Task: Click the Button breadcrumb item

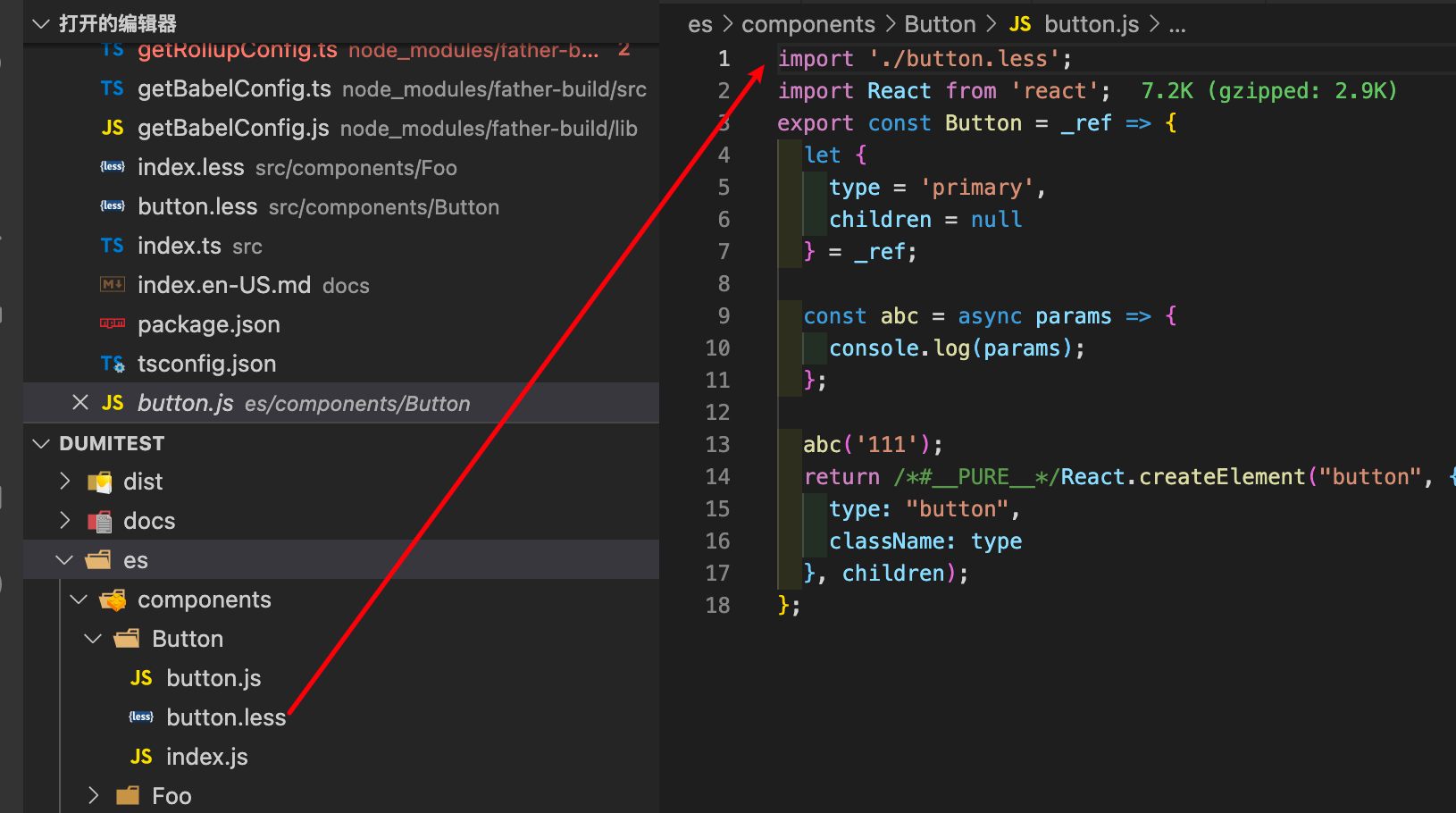Action: pyautogui.click(x=940, y=23)
